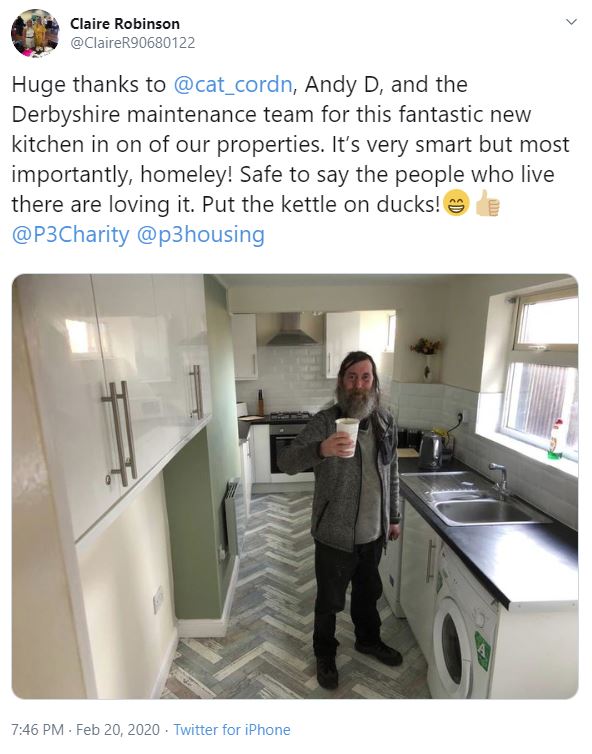Image resolution: width=592 pixels, height=754 pixels.
Task: Click the 7:46 PM timestamp
Action: click(x=38, y=729)
